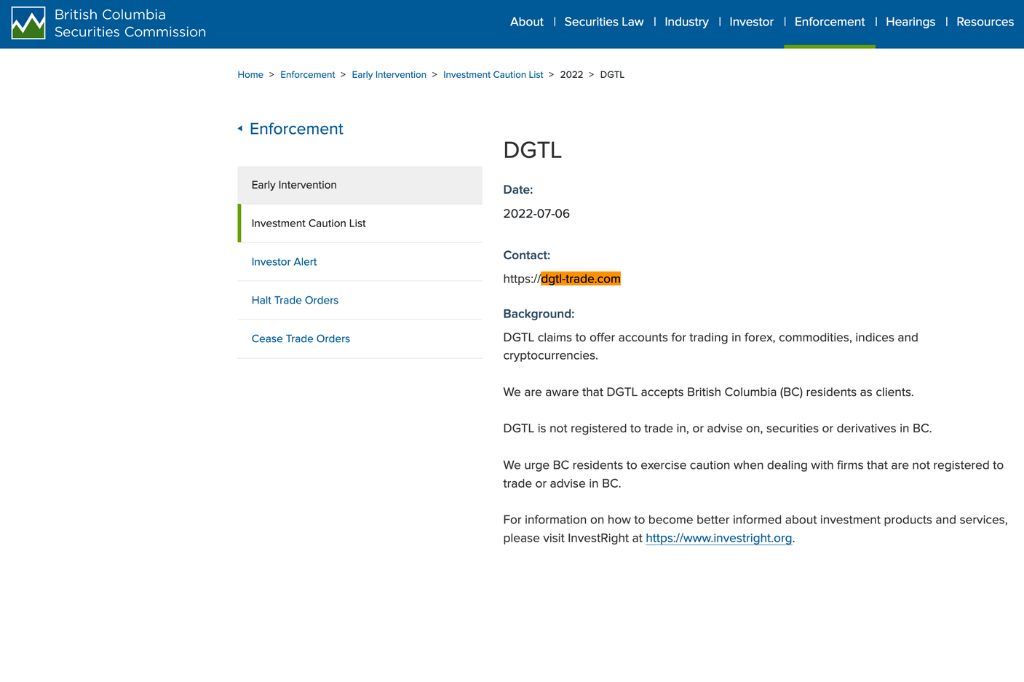Screen dimensions: 1024x682
Task: Go to Home breadcrumb link
Action: tap(250, 74)
